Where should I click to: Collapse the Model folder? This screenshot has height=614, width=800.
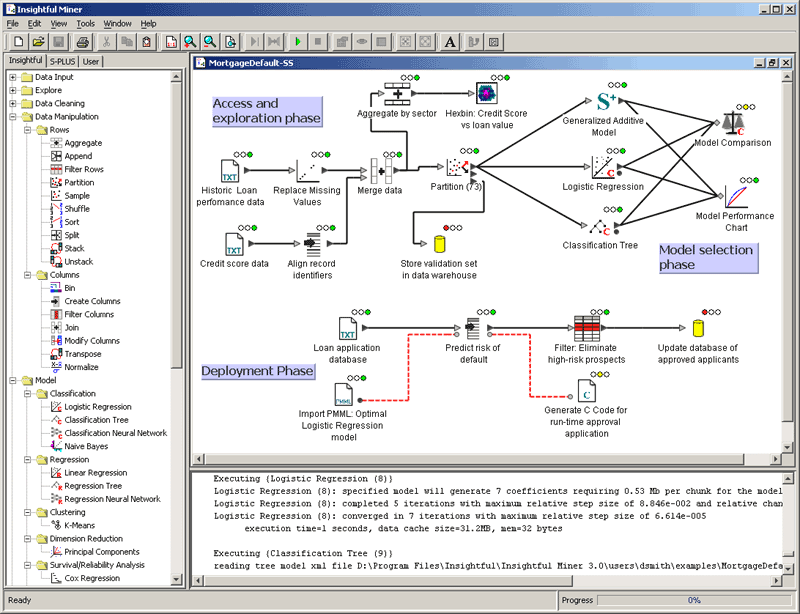click(13, 380)
